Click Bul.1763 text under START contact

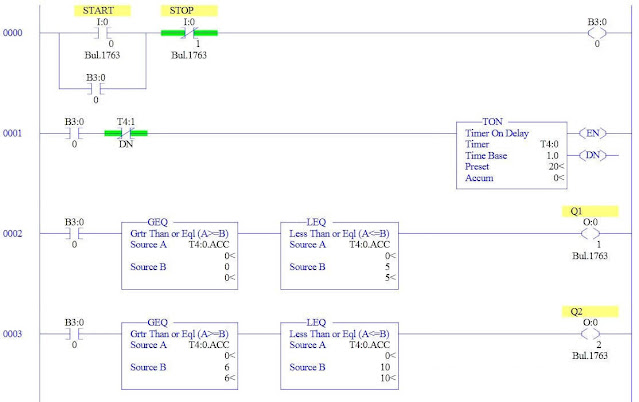point(102,55)
